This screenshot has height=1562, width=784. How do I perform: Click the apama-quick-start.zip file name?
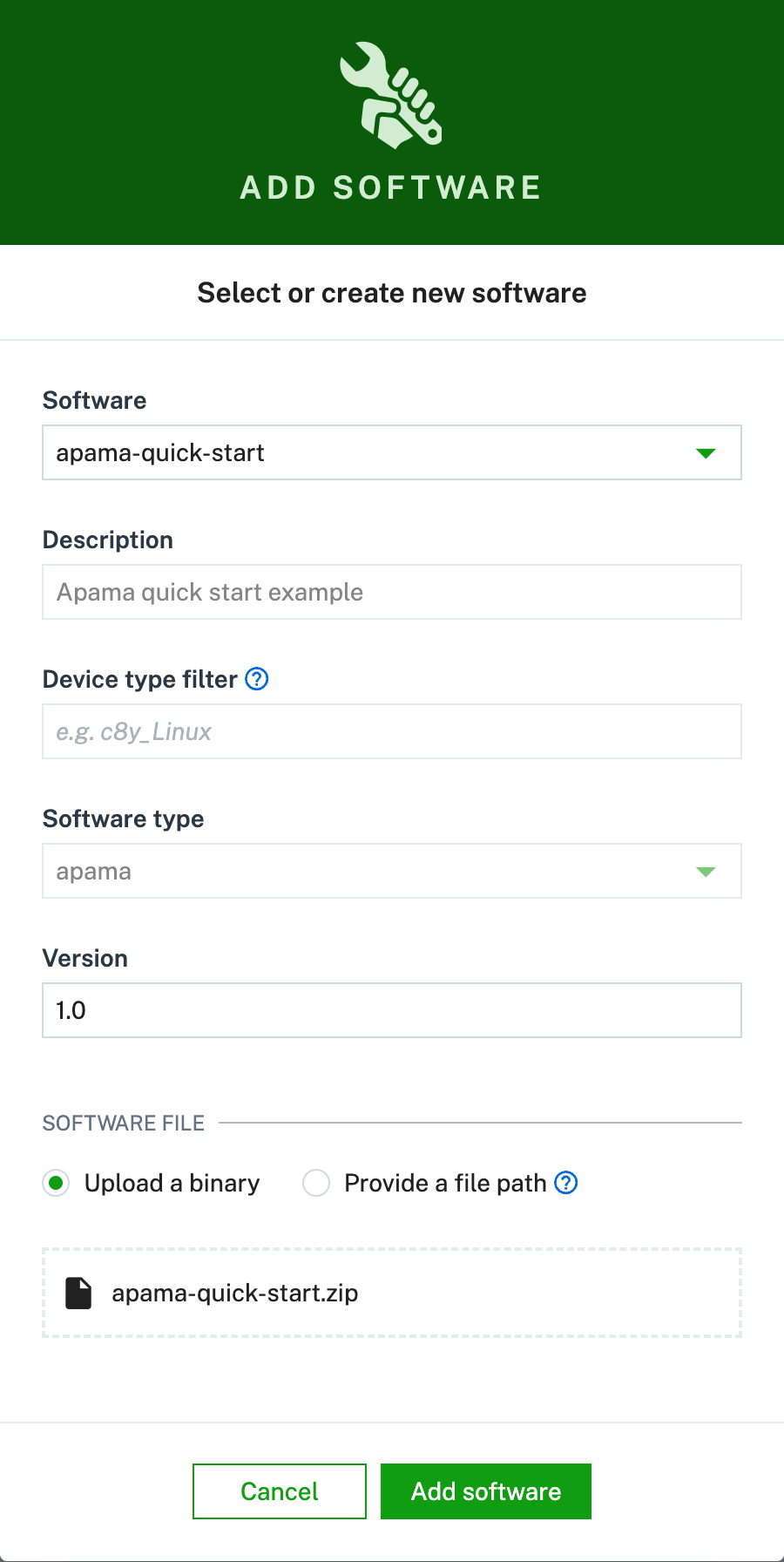pyautogui.click(x=235, y=1293)
